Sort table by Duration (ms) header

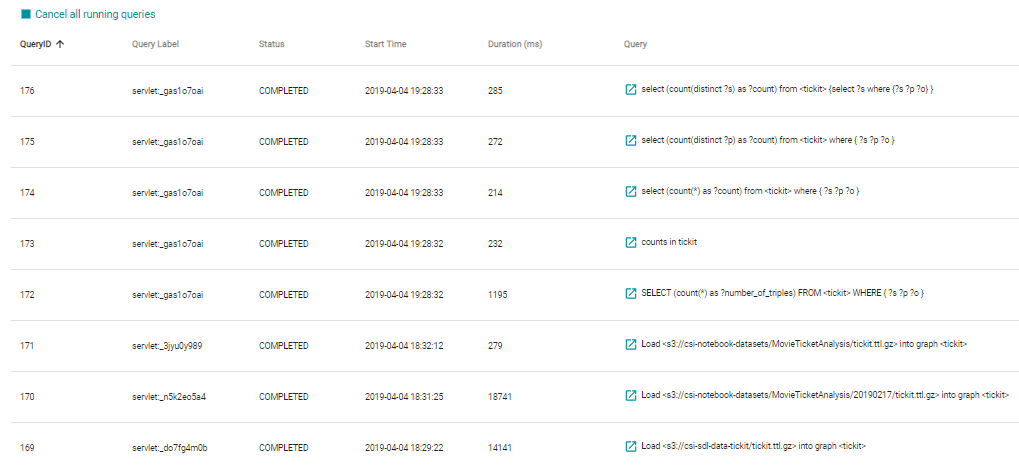pos(514,44)
